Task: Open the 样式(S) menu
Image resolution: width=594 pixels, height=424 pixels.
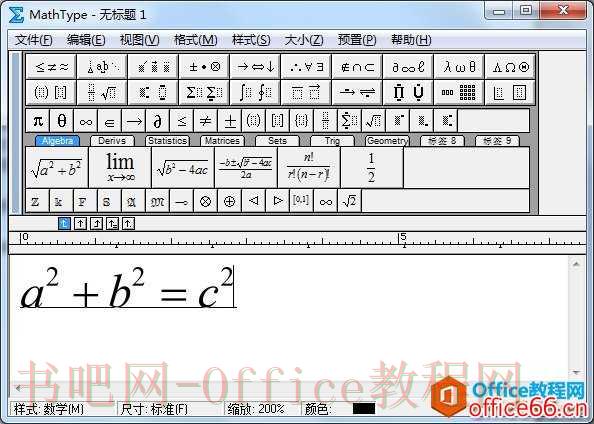Action: pyautogui.click(x=251, y=40)
